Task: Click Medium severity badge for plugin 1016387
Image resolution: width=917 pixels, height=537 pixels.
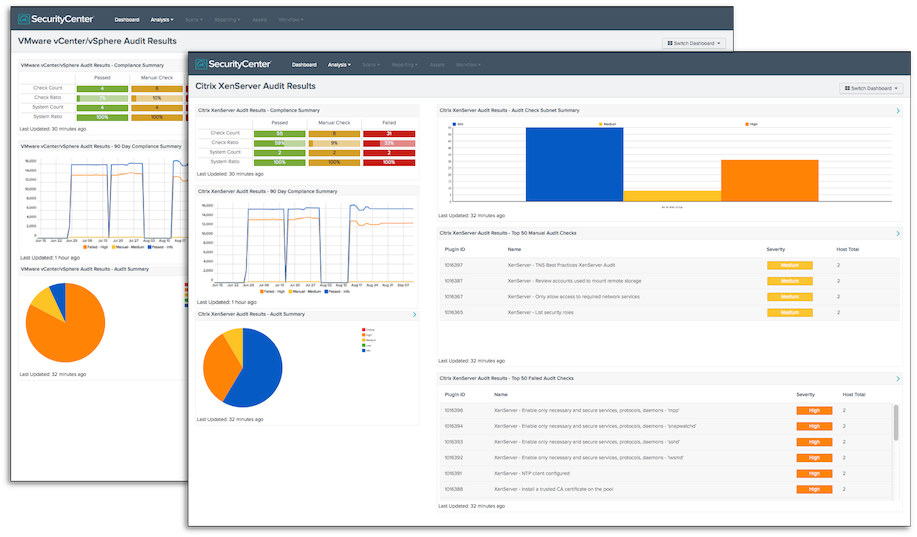Action: pyautogui.click(x=790, y=281)
